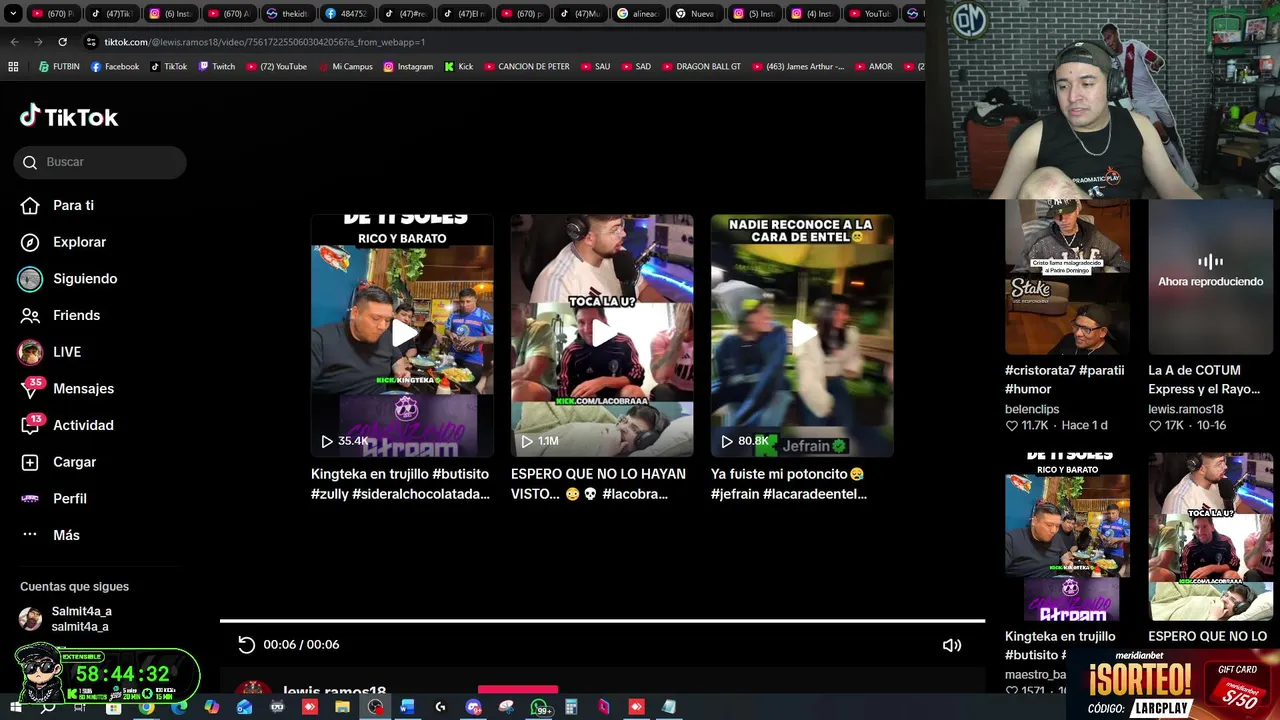Image resolution: width=1280 pixels, height=720 pixels.
Task: Open the CANCION DE PETER bookmark
Action: pyautogui.click(x=526, y=67)
